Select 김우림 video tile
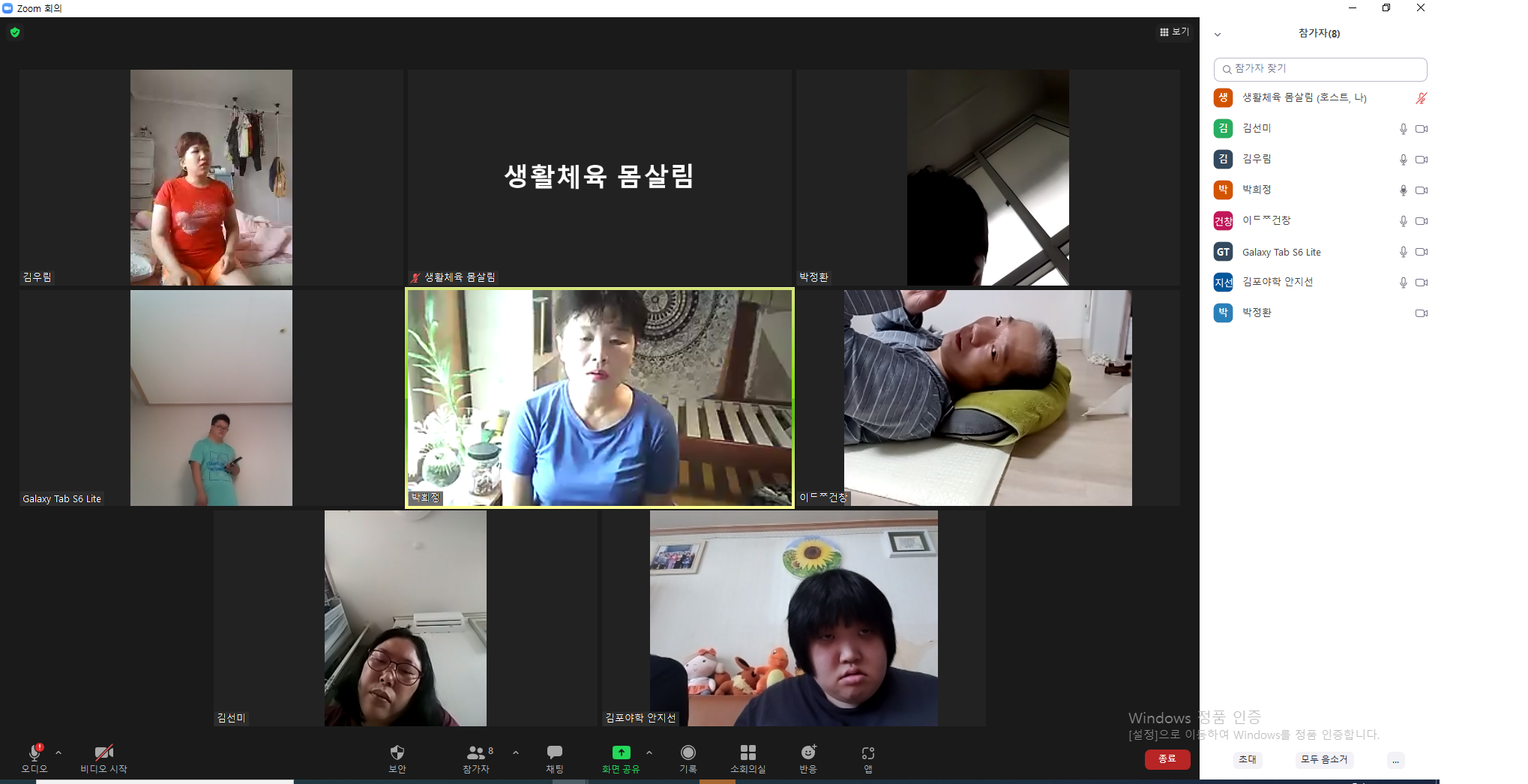This screenshot has width=1528, height=784. 211,178
